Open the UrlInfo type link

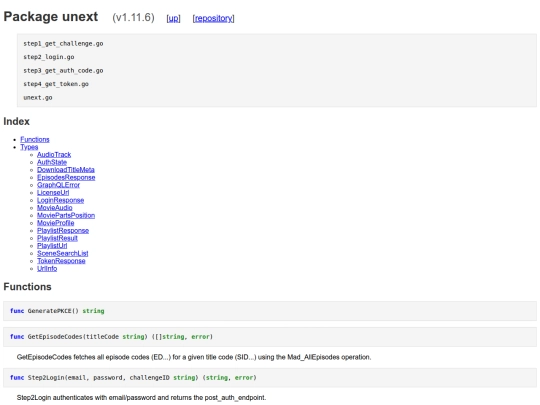47,268
